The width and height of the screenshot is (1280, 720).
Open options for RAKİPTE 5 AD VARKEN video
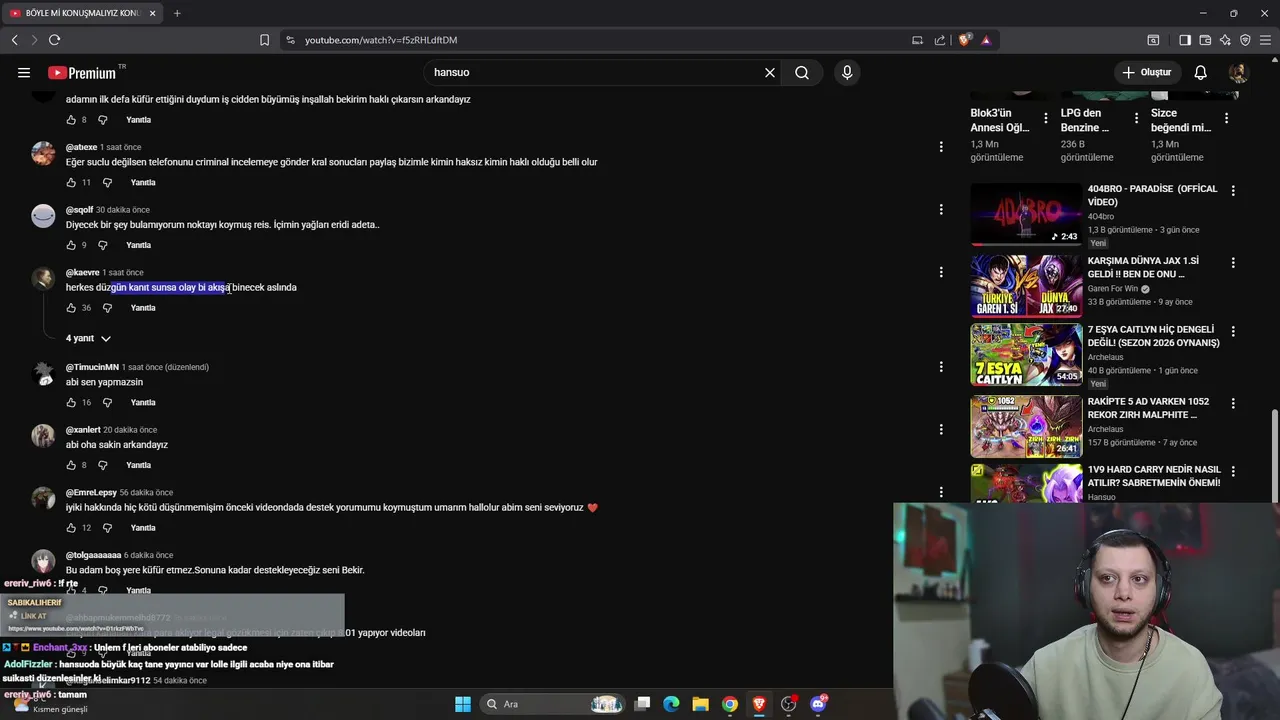(1233, 403)
